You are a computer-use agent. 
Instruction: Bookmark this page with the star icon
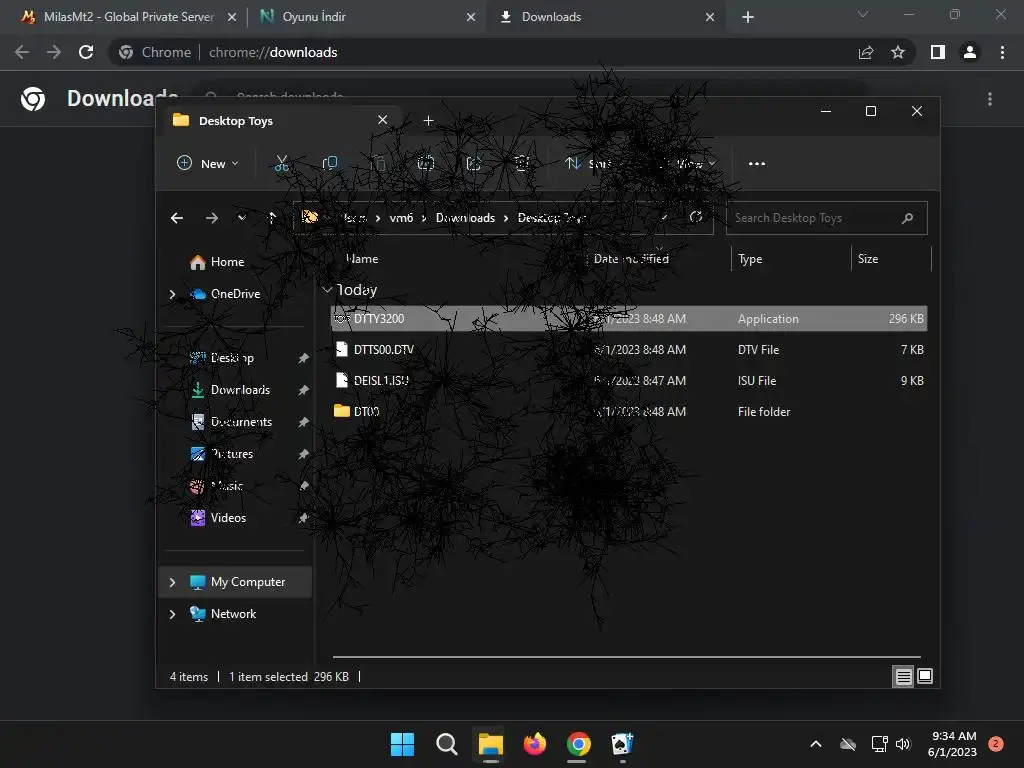point(898,52)
